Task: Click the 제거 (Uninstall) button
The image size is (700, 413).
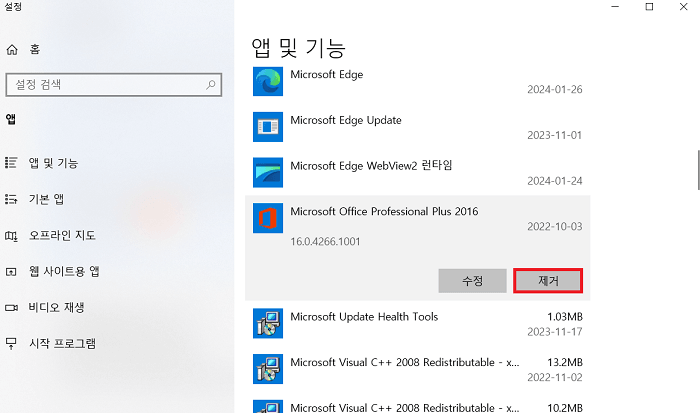Action: 548,281
